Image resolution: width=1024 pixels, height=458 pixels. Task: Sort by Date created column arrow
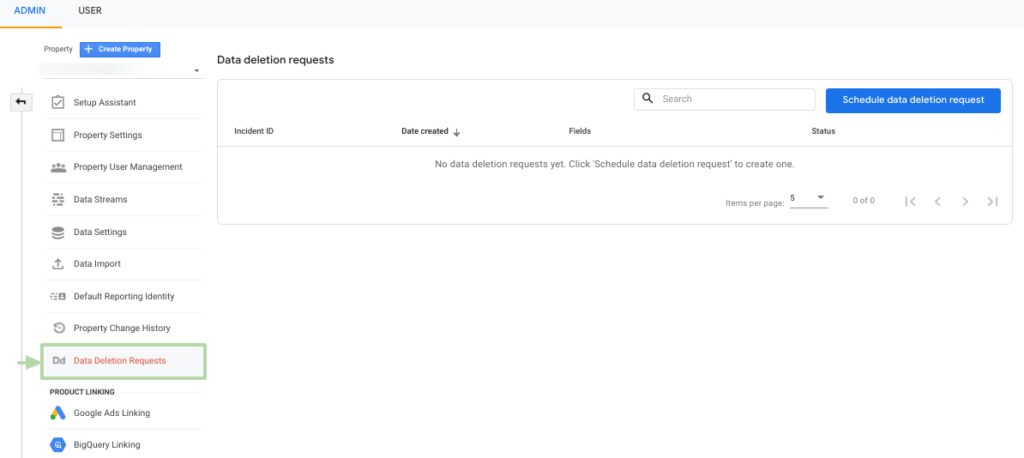tap(457, 132)
